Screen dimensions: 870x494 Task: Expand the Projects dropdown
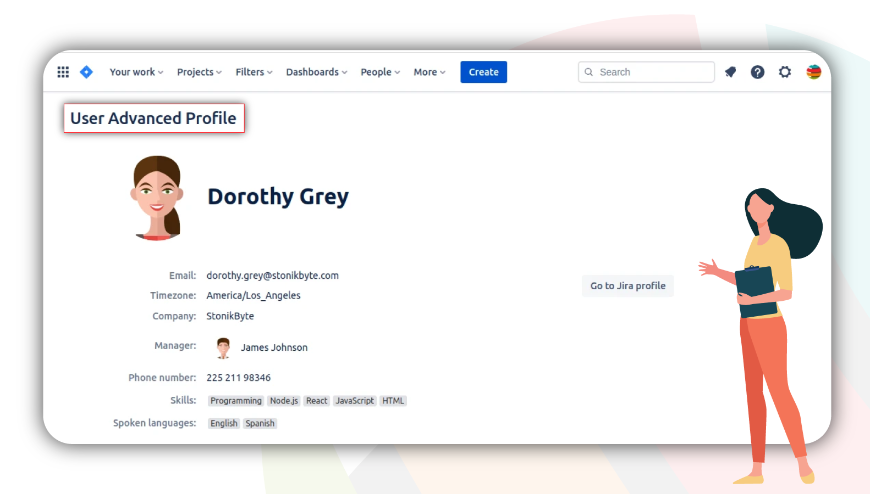click(199, 72)
